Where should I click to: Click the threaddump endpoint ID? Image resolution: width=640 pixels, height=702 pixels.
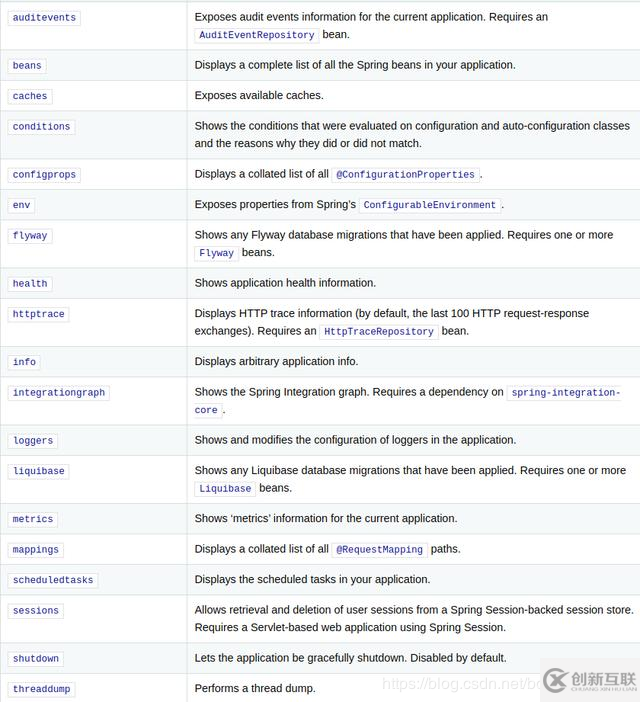pyautogui.click(x=41, y=689)
